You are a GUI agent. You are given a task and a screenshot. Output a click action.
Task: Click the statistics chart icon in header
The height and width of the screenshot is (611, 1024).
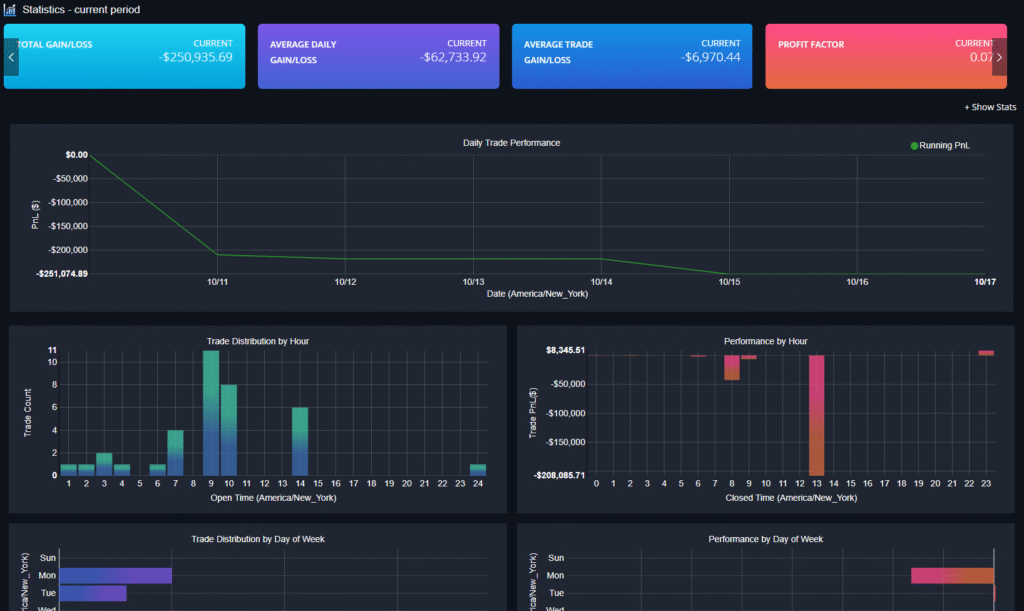(10, 10)
